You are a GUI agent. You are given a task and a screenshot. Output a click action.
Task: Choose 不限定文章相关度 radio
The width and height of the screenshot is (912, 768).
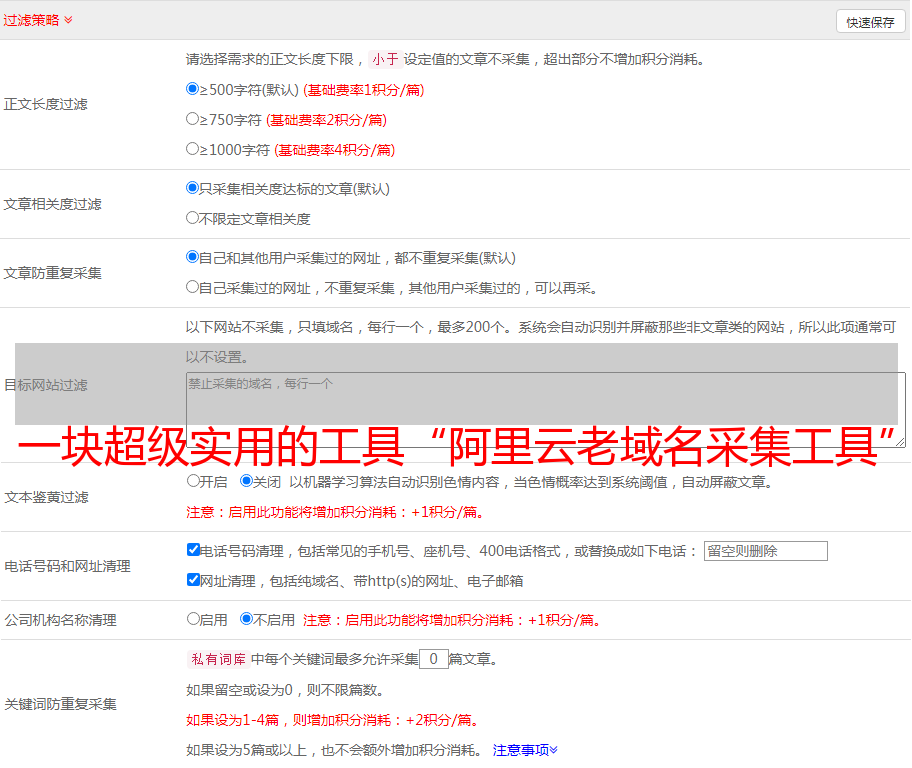click(192, 218)
